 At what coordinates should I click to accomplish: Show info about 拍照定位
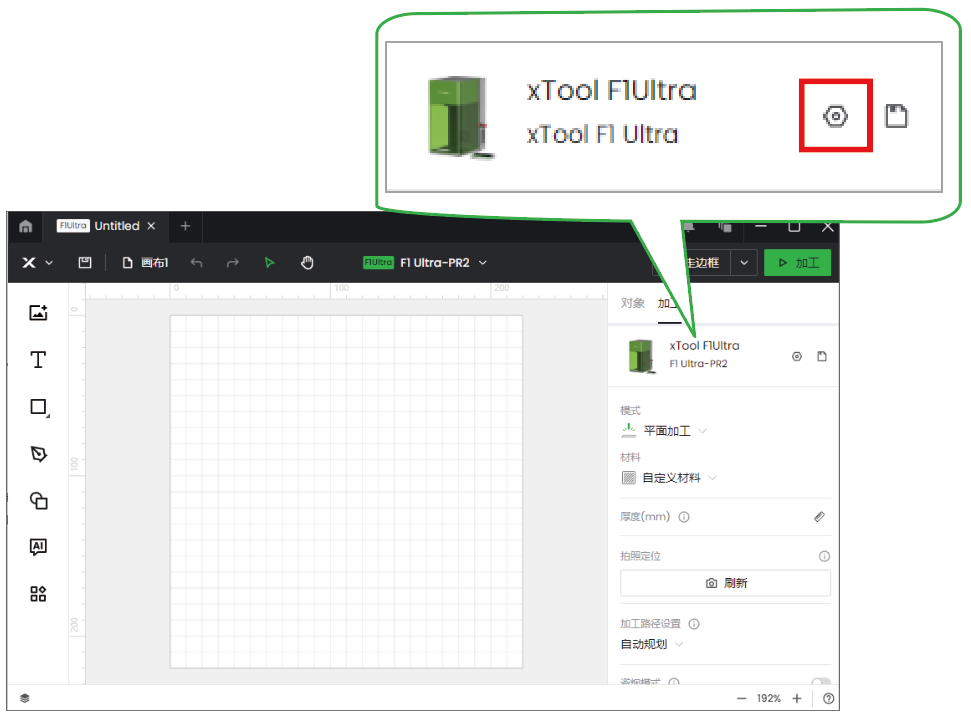coord(824,556)
